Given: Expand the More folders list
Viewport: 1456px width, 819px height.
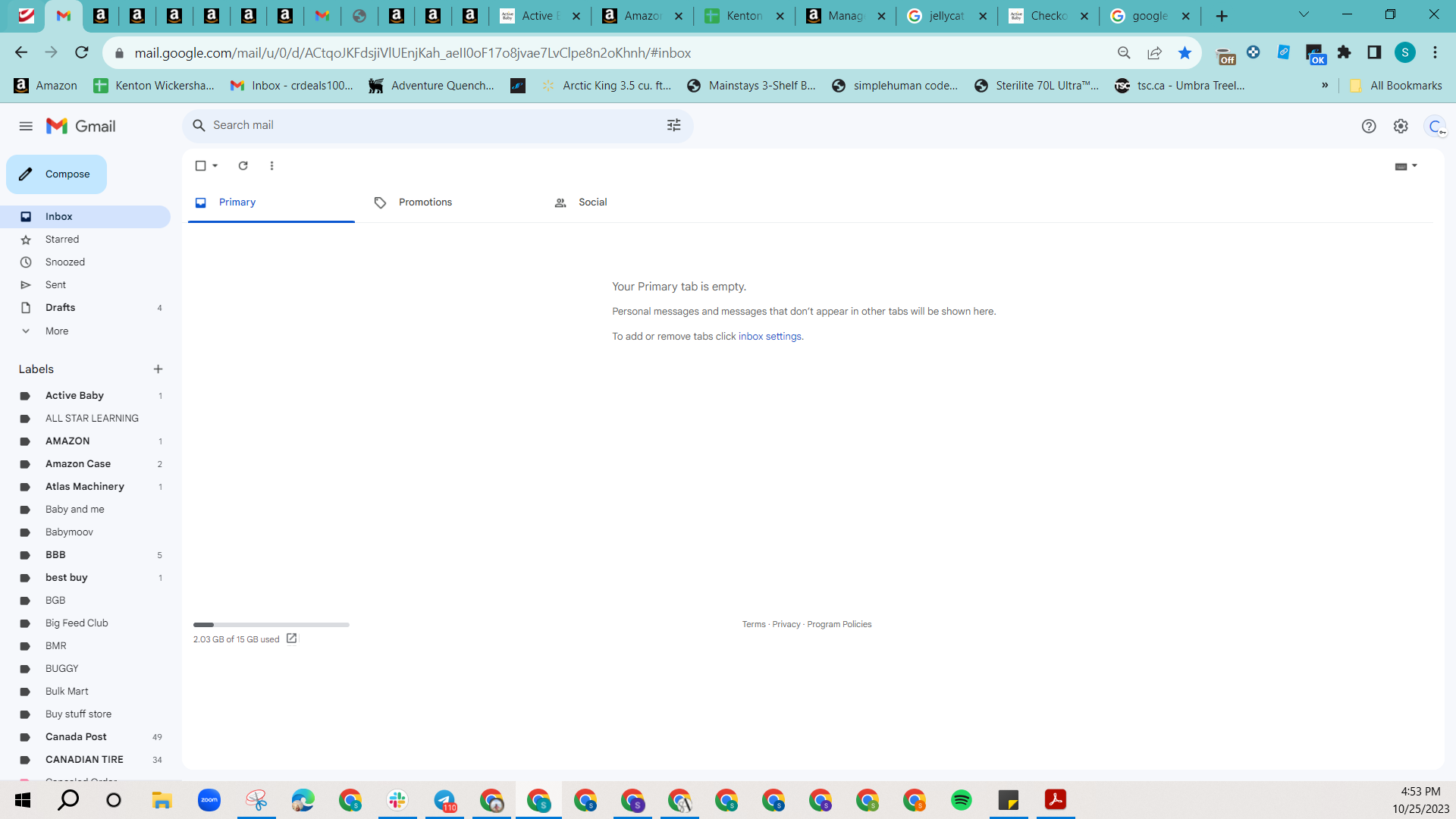Looking at the screenshot, I should 85,331.
